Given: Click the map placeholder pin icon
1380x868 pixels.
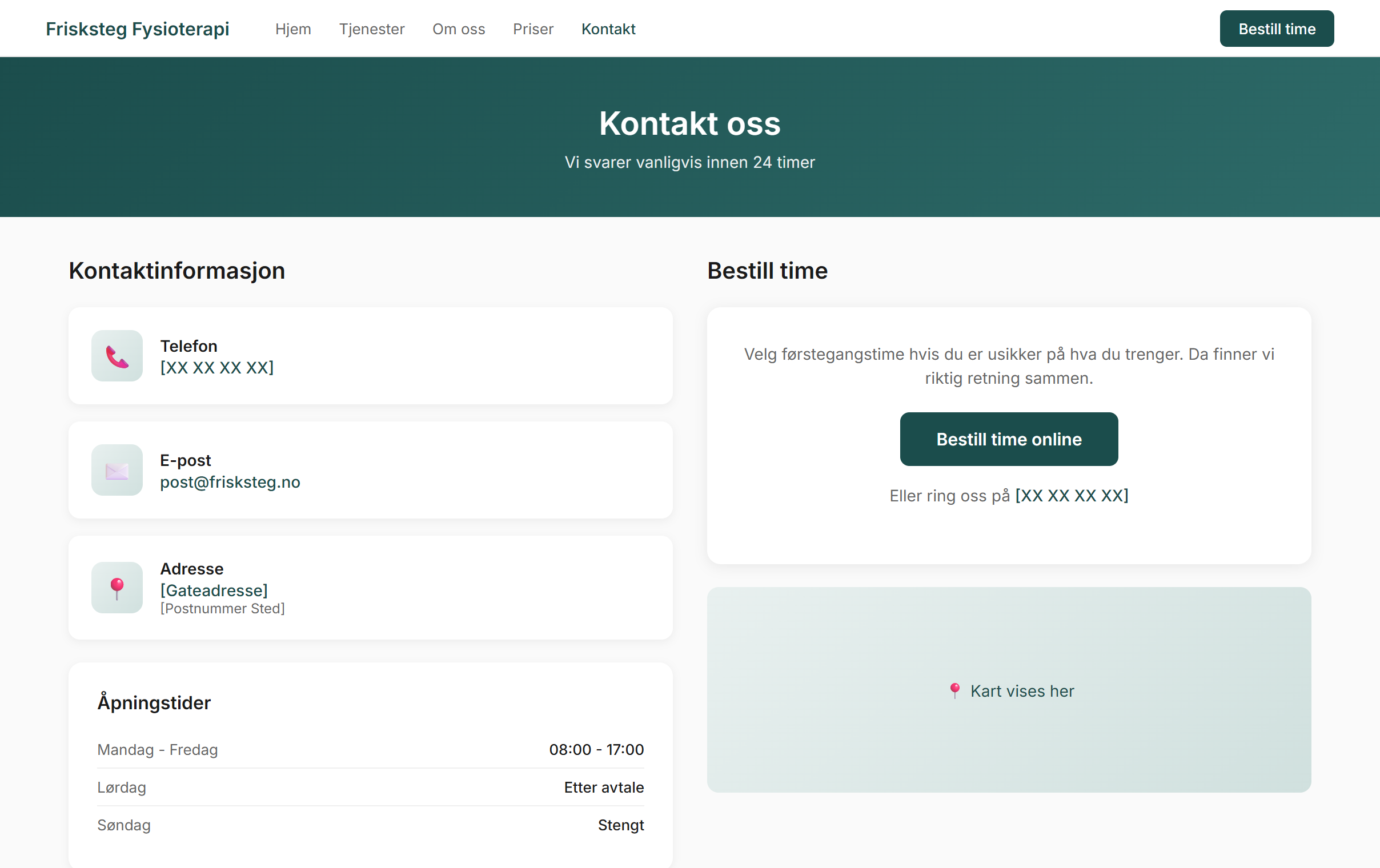Looking at the screenshot, I should coord(954,690).
